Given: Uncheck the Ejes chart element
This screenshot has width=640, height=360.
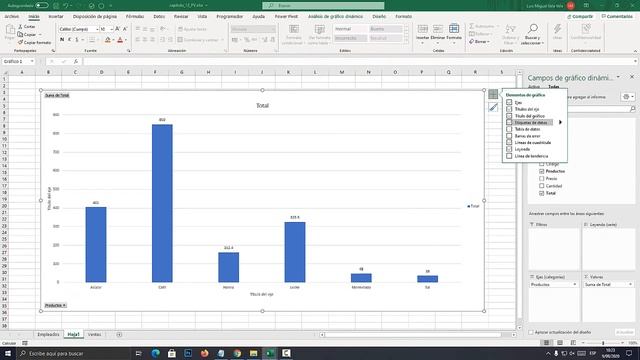Looking at the screenshot, I should coord(509,102).
